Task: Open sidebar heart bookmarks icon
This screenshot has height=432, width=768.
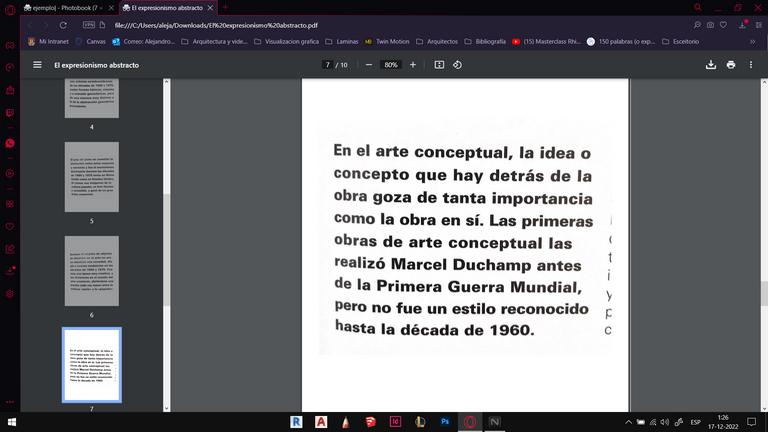Action: [x=10, y=226]
